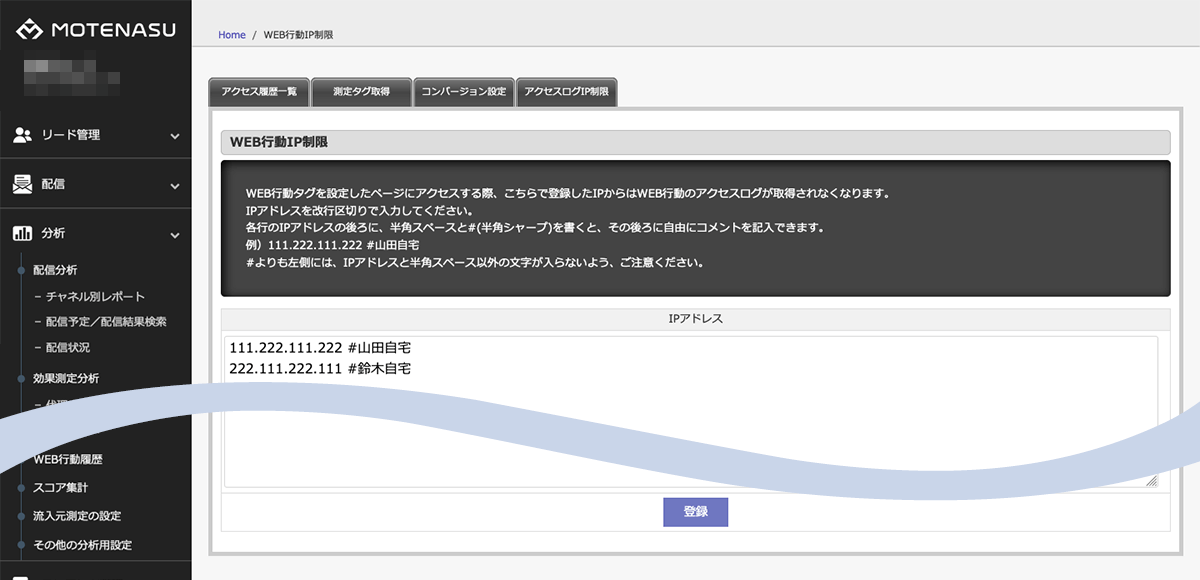Viewport: 1200px width, 580px height.
Task: Click the リード管理 people icon
Action: 22,135
